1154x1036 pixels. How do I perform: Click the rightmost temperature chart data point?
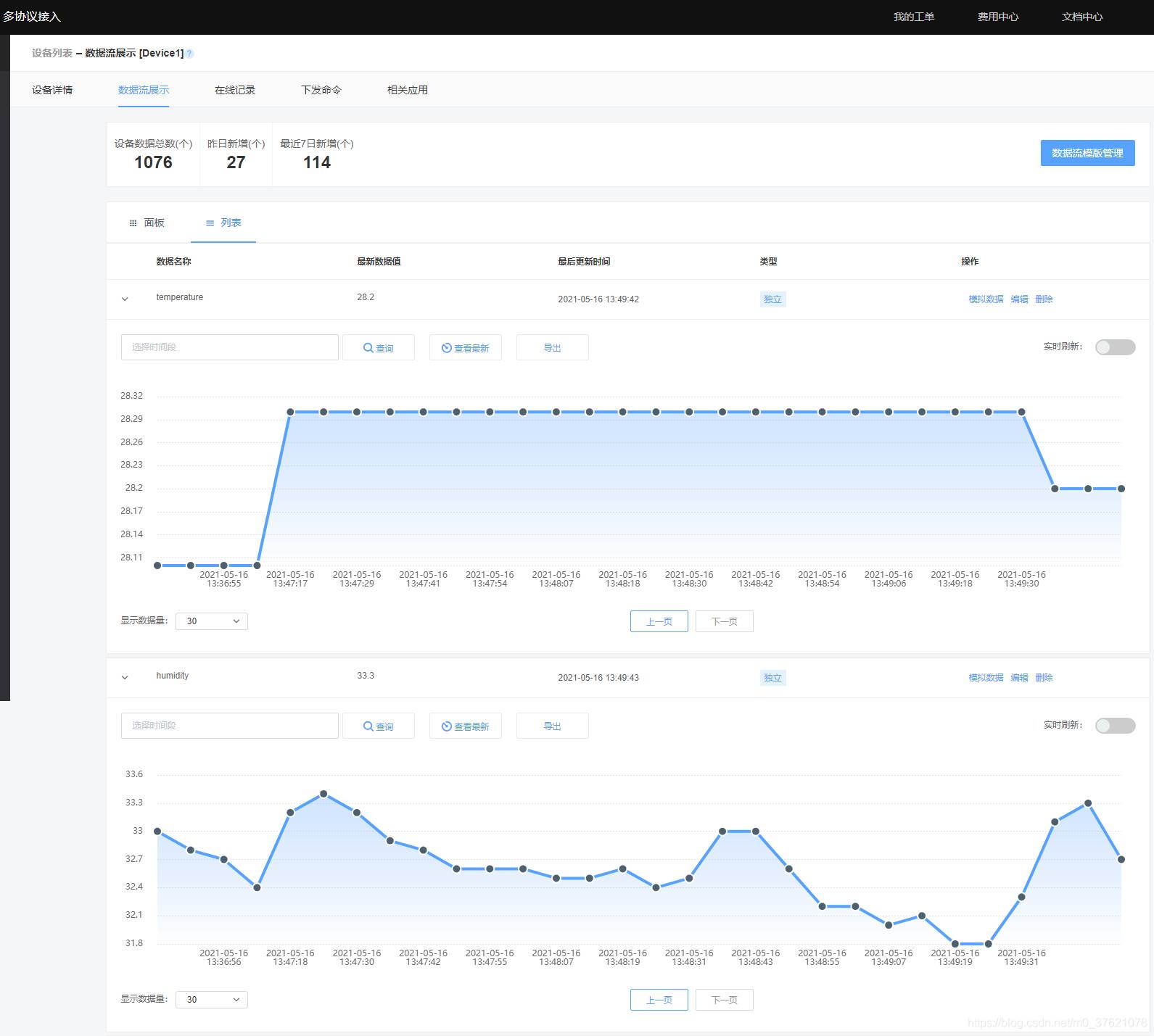coord(1121,489)
